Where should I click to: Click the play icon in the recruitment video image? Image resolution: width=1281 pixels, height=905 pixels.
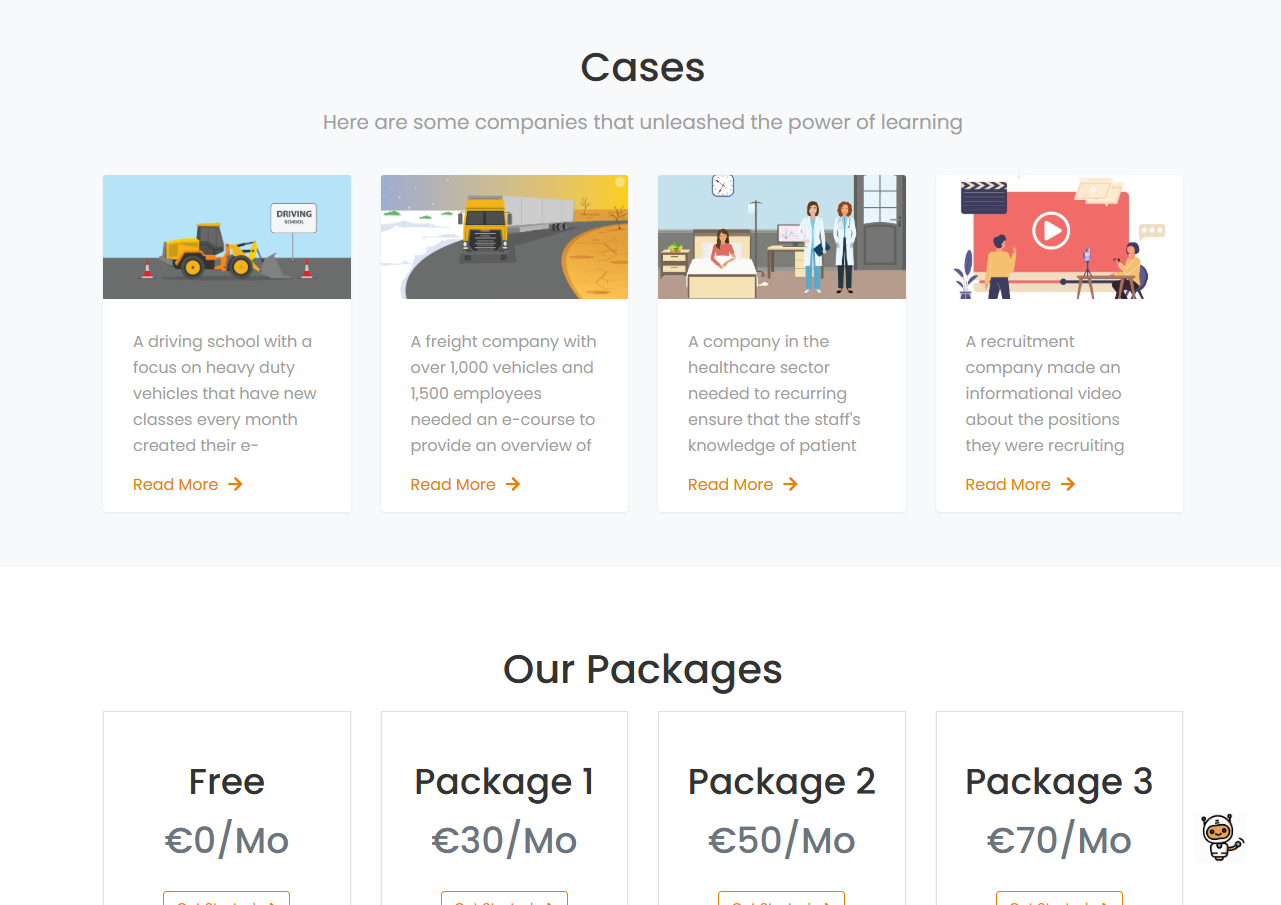pyautogui.click(x=1051, y=232)
